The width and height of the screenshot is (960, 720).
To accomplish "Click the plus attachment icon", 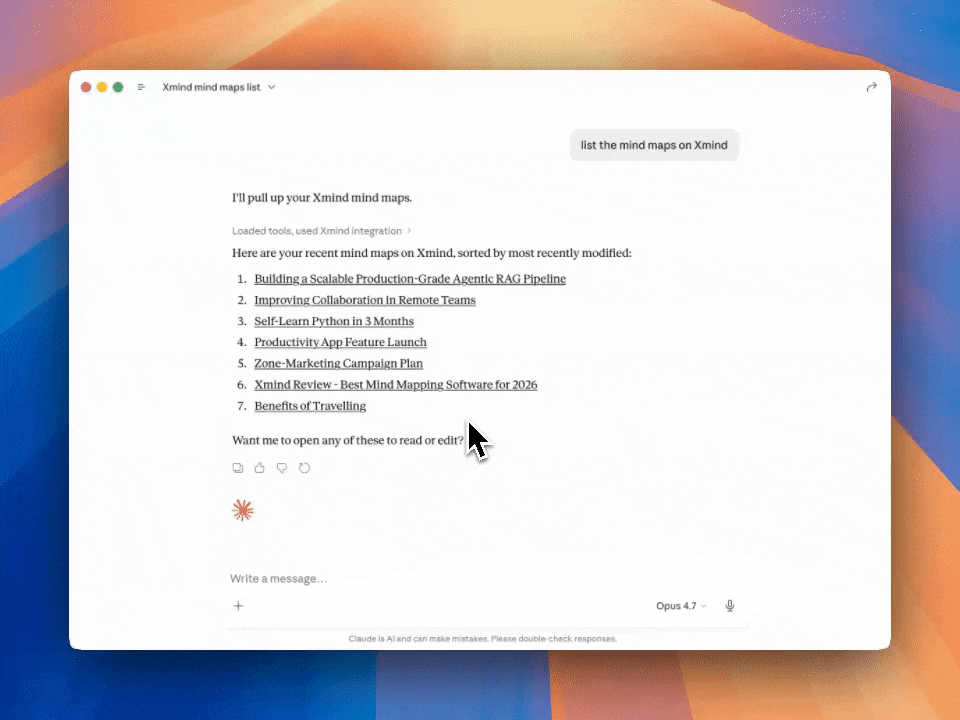I will pos(239,606).
